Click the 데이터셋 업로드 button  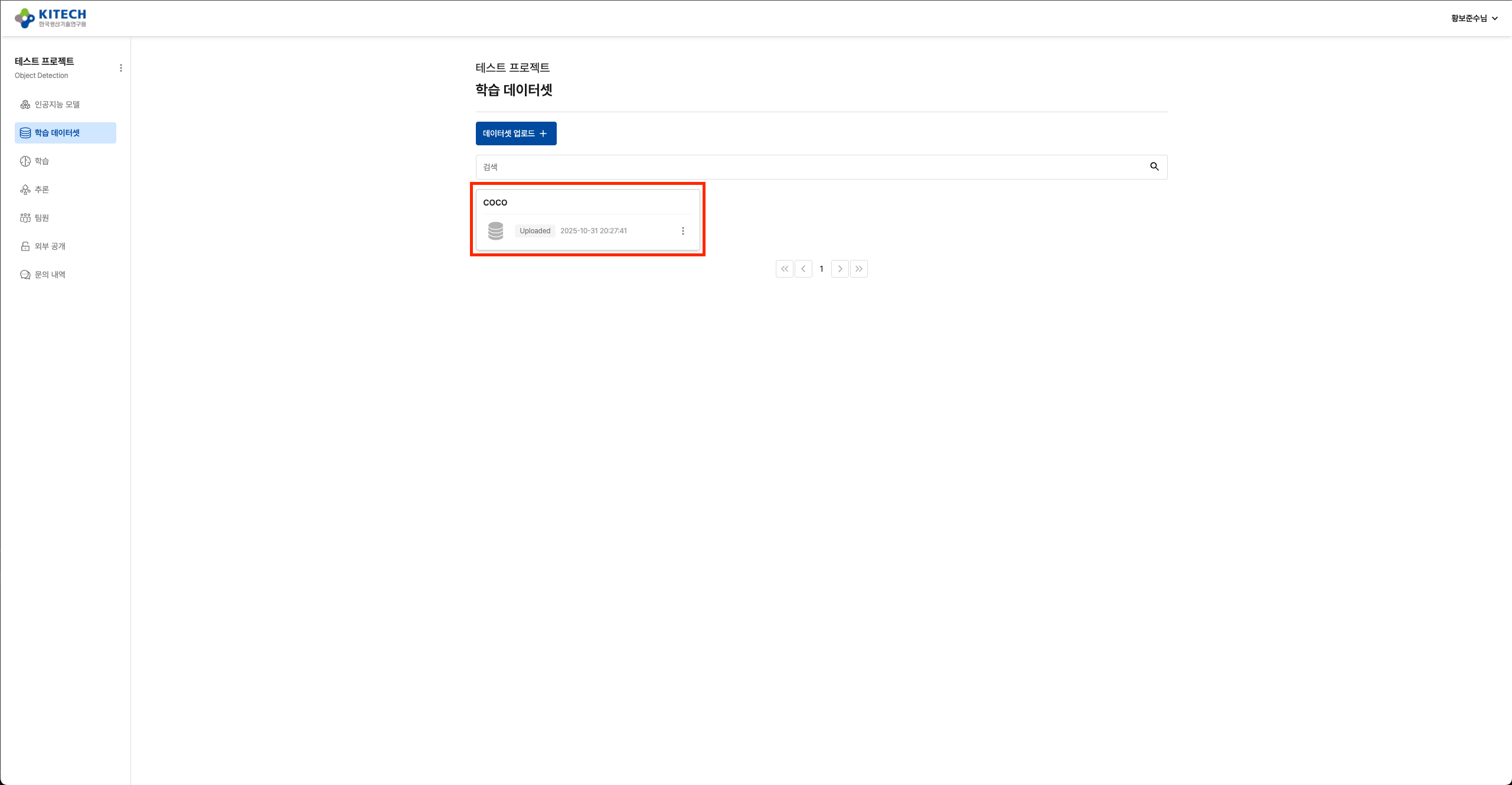pyautogui.click(x=515, y=133)
